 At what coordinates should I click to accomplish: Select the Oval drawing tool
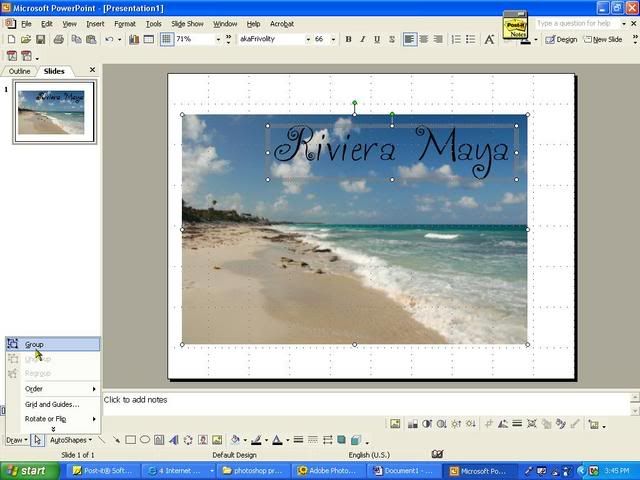[145, 440]
